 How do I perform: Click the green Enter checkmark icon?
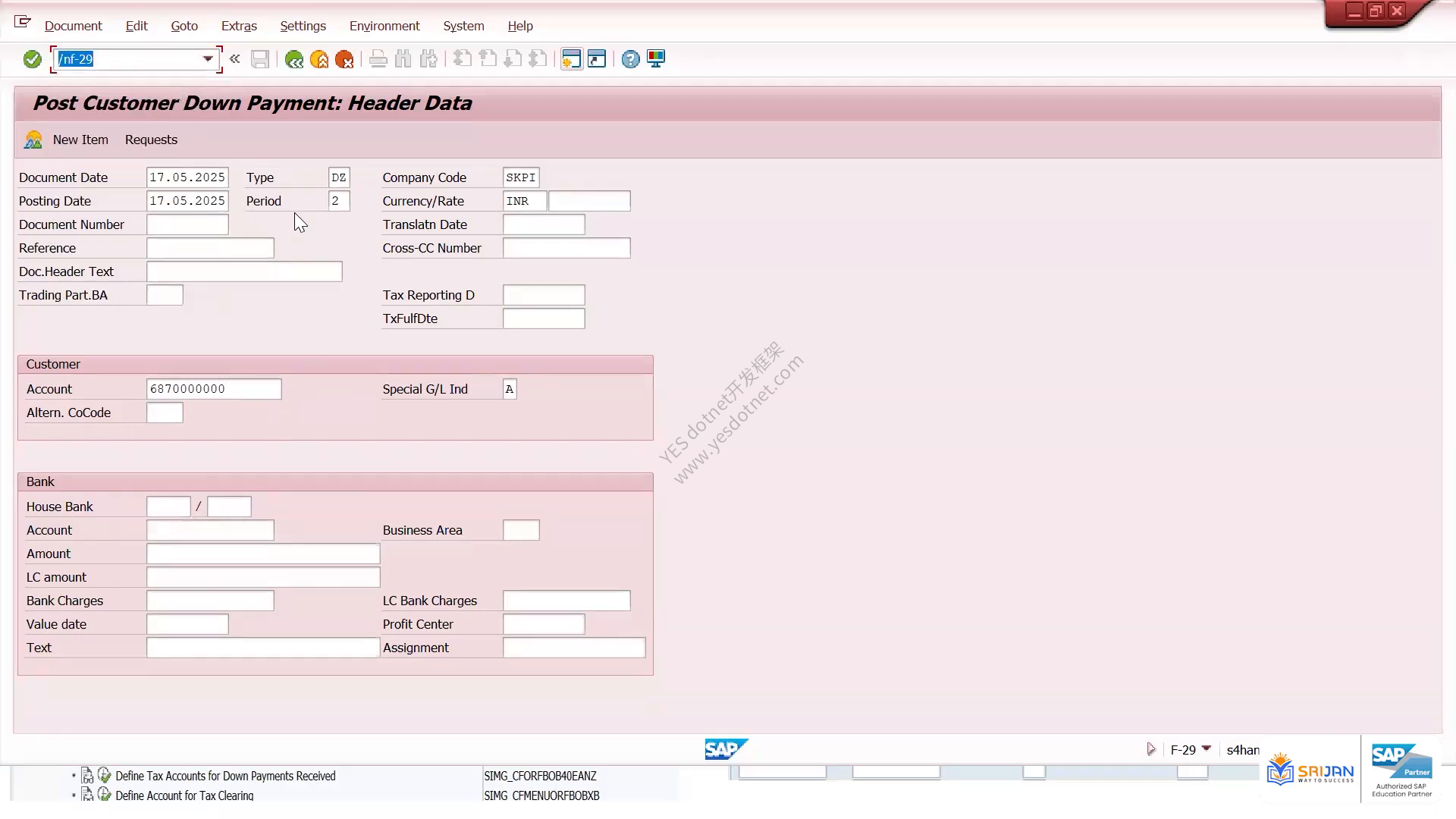coord(32,59)
